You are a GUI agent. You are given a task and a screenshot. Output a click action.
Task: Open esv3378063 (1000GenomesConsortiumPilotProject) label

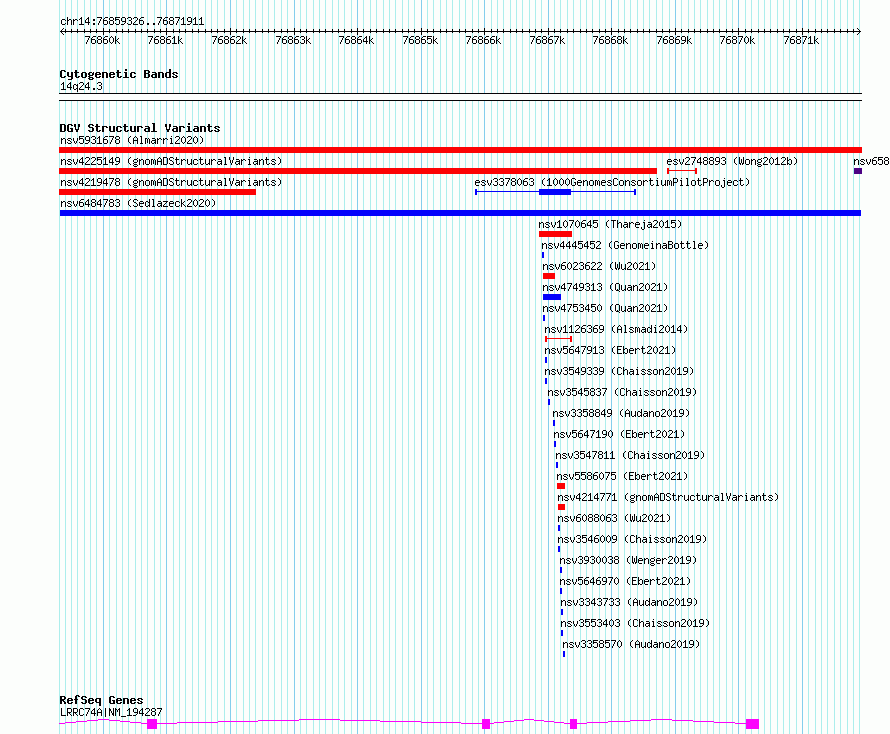[612, 182]
